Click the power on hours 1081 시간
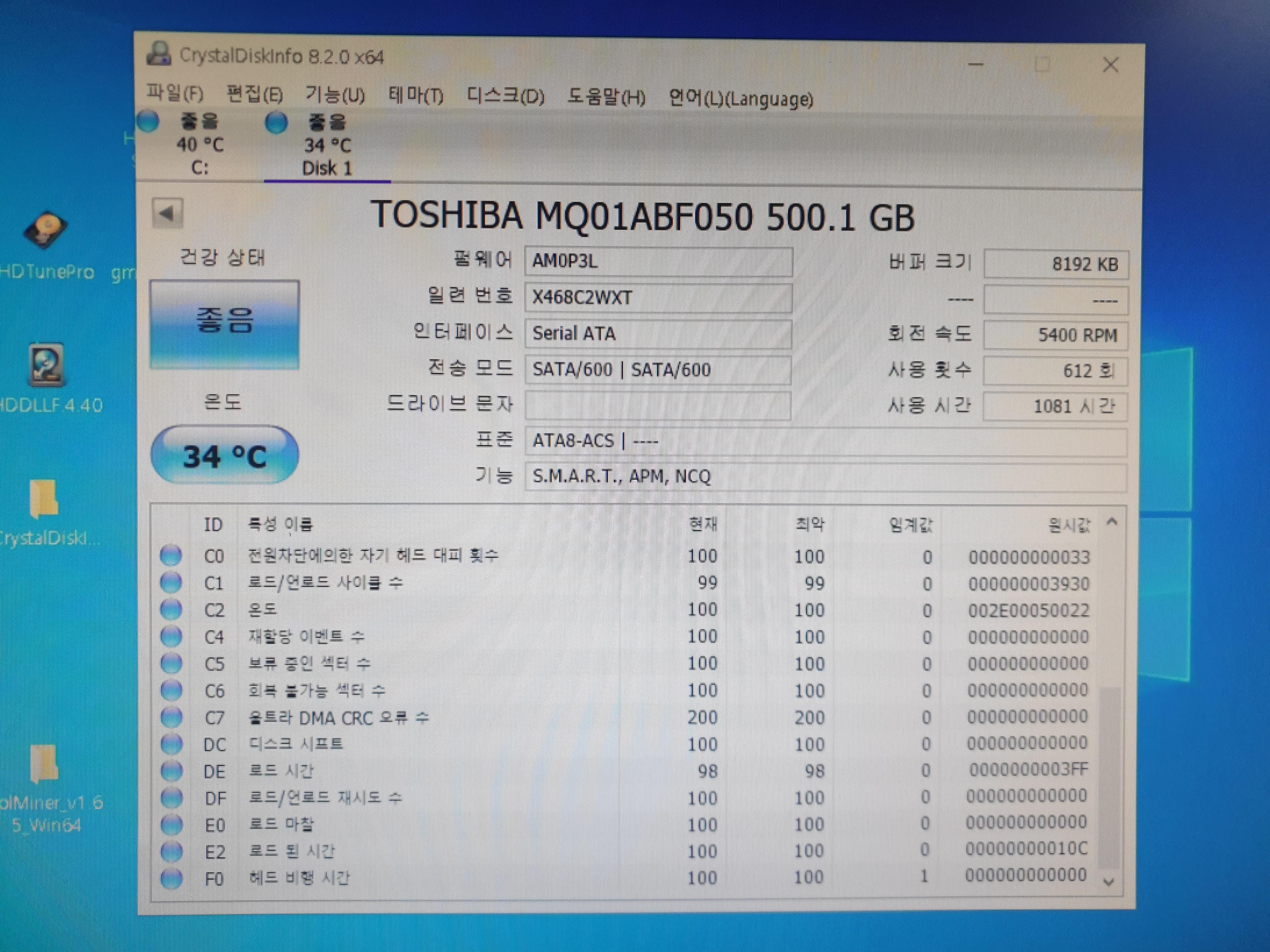 pos(1055,406)
